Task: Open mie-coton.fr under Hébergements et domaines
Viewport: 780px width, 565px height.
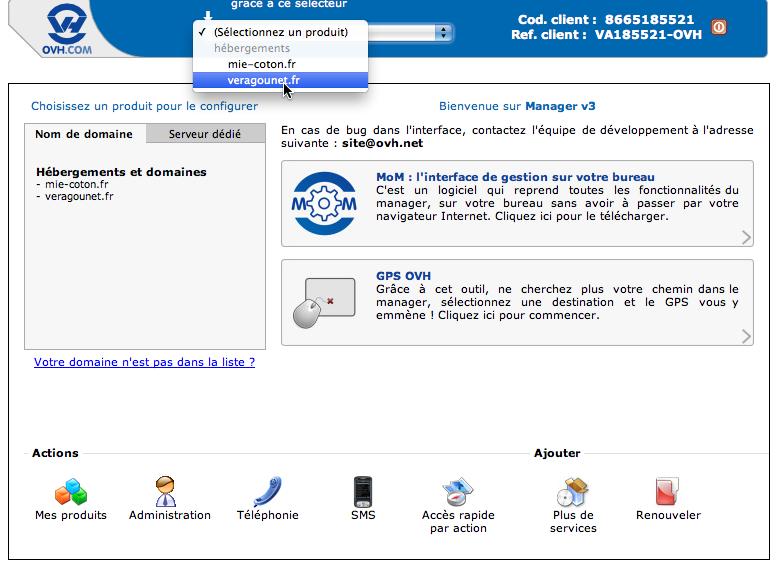Action: click(77, 184)
